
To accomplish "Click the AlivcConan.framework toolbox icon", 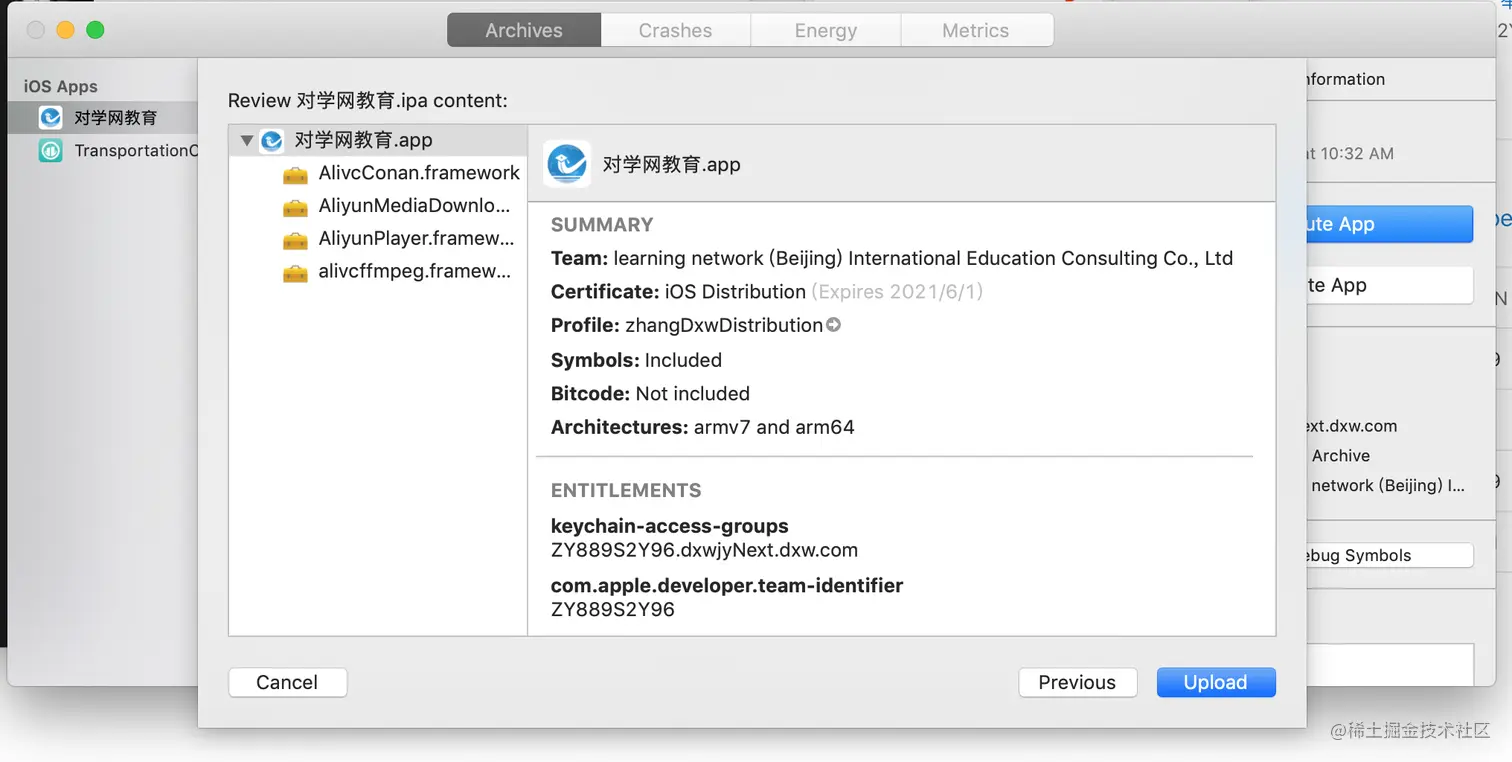I will click(295, 174).
